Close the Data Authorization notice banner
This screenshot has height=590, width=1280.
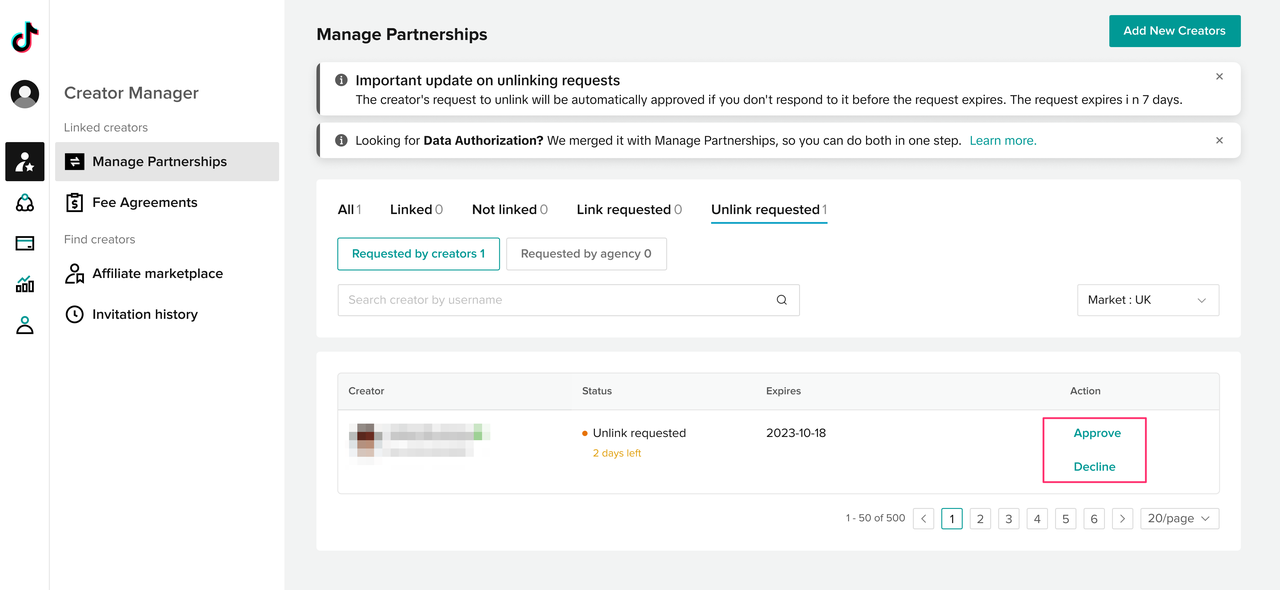(1219, 141)
